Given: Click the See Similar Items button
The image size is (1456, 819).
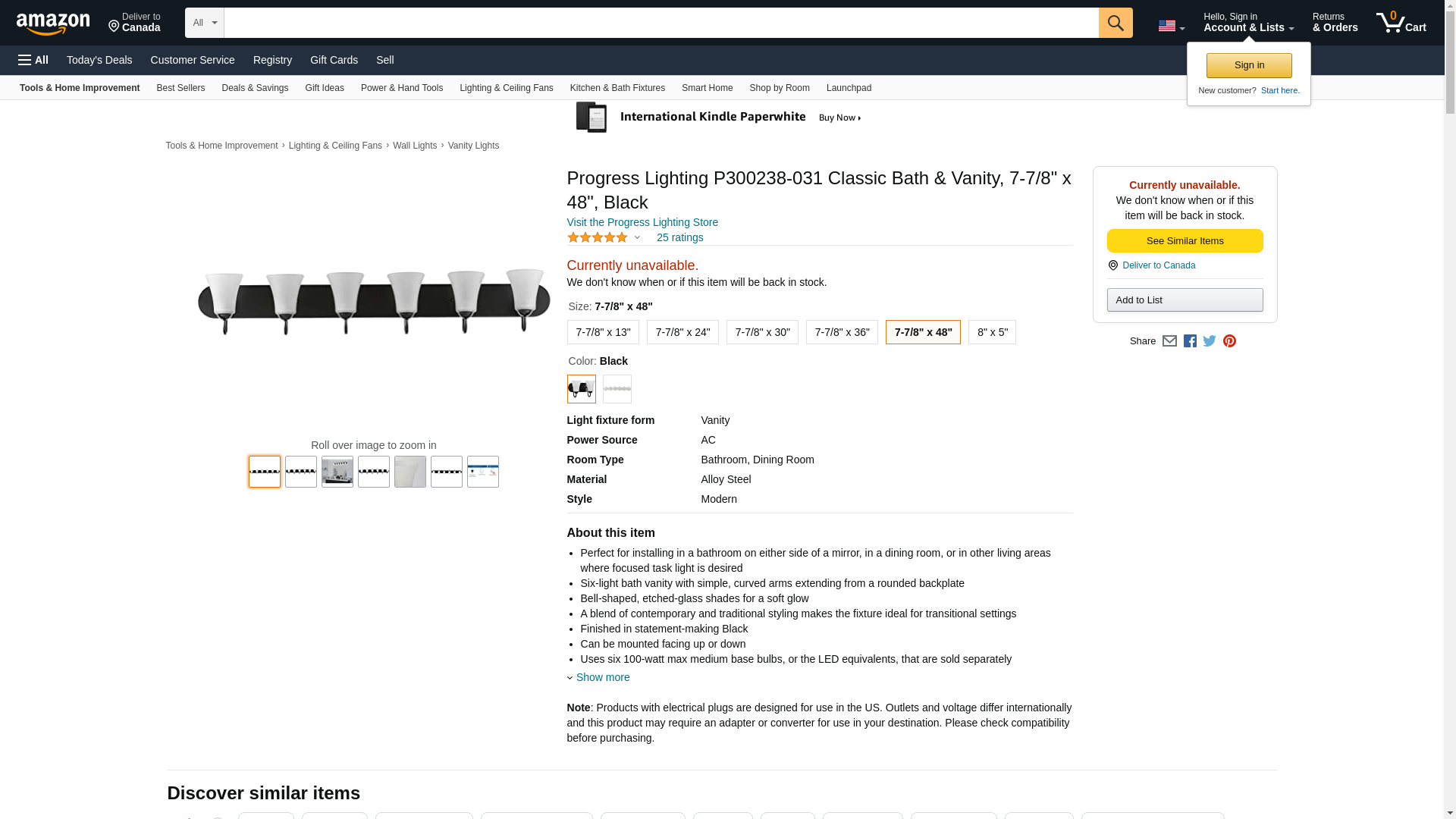Looking at the screenshot, I should click(1185, 241).
